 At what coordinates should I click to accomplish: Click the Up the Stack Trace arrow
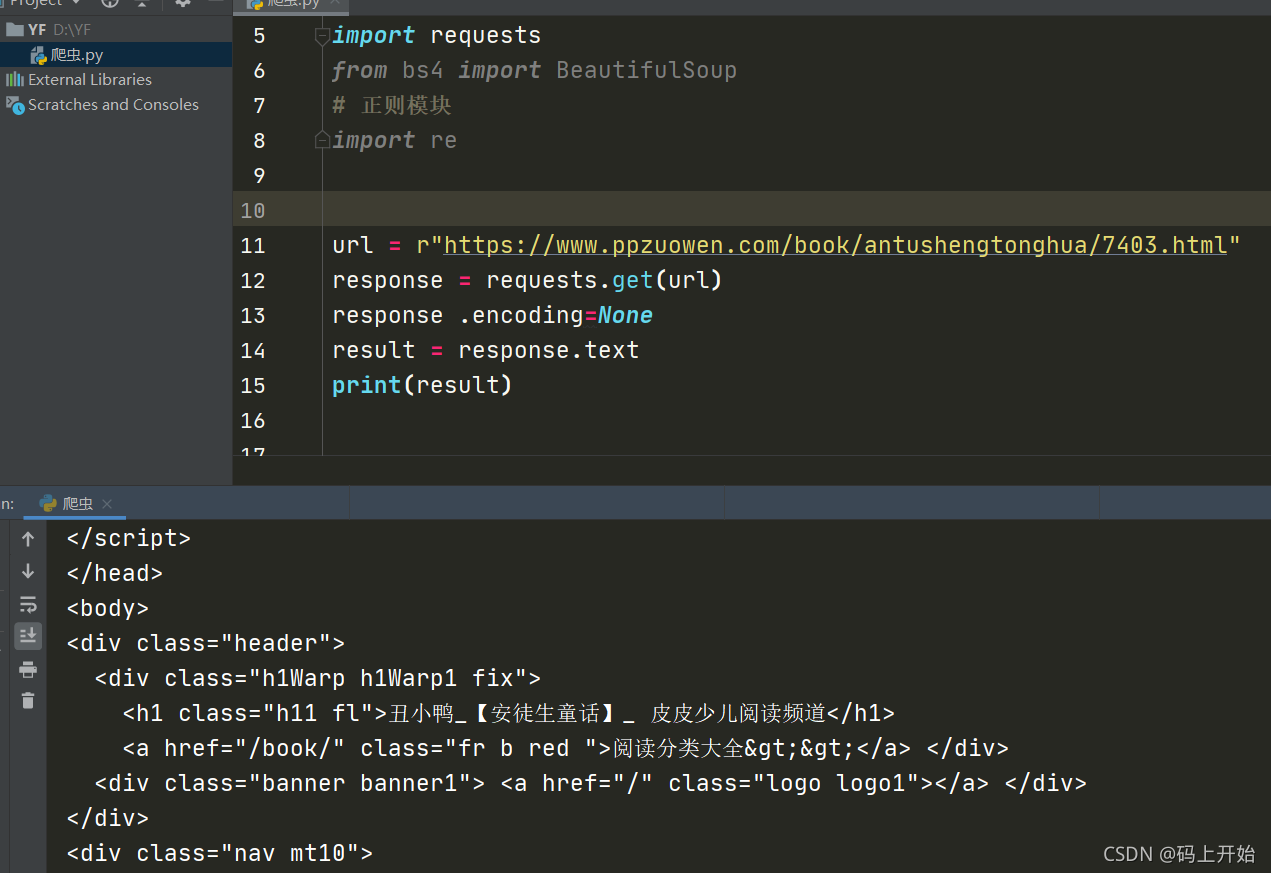(x=28, y=539)
